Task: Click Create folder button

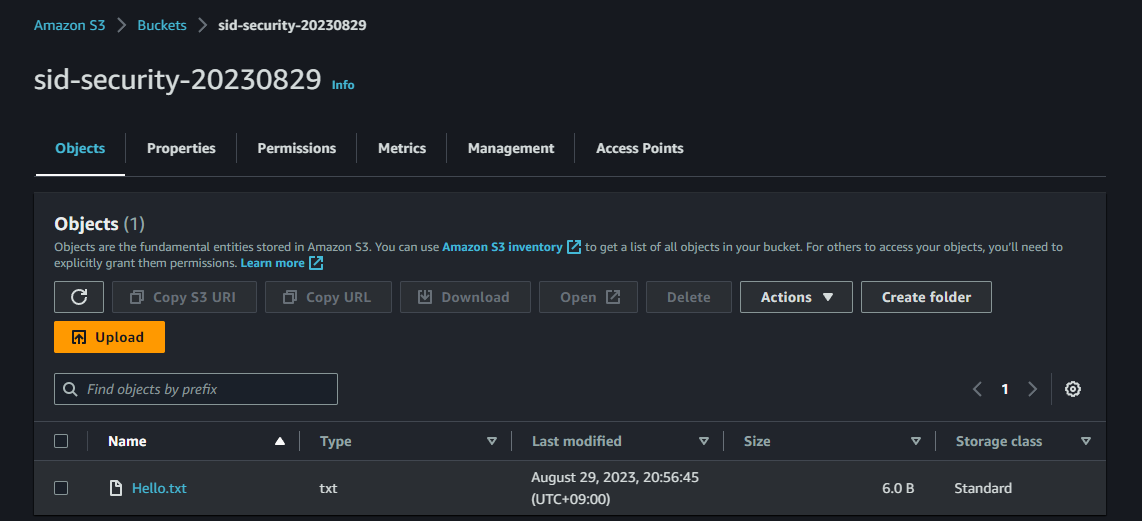Action: (x=926, y=297)
